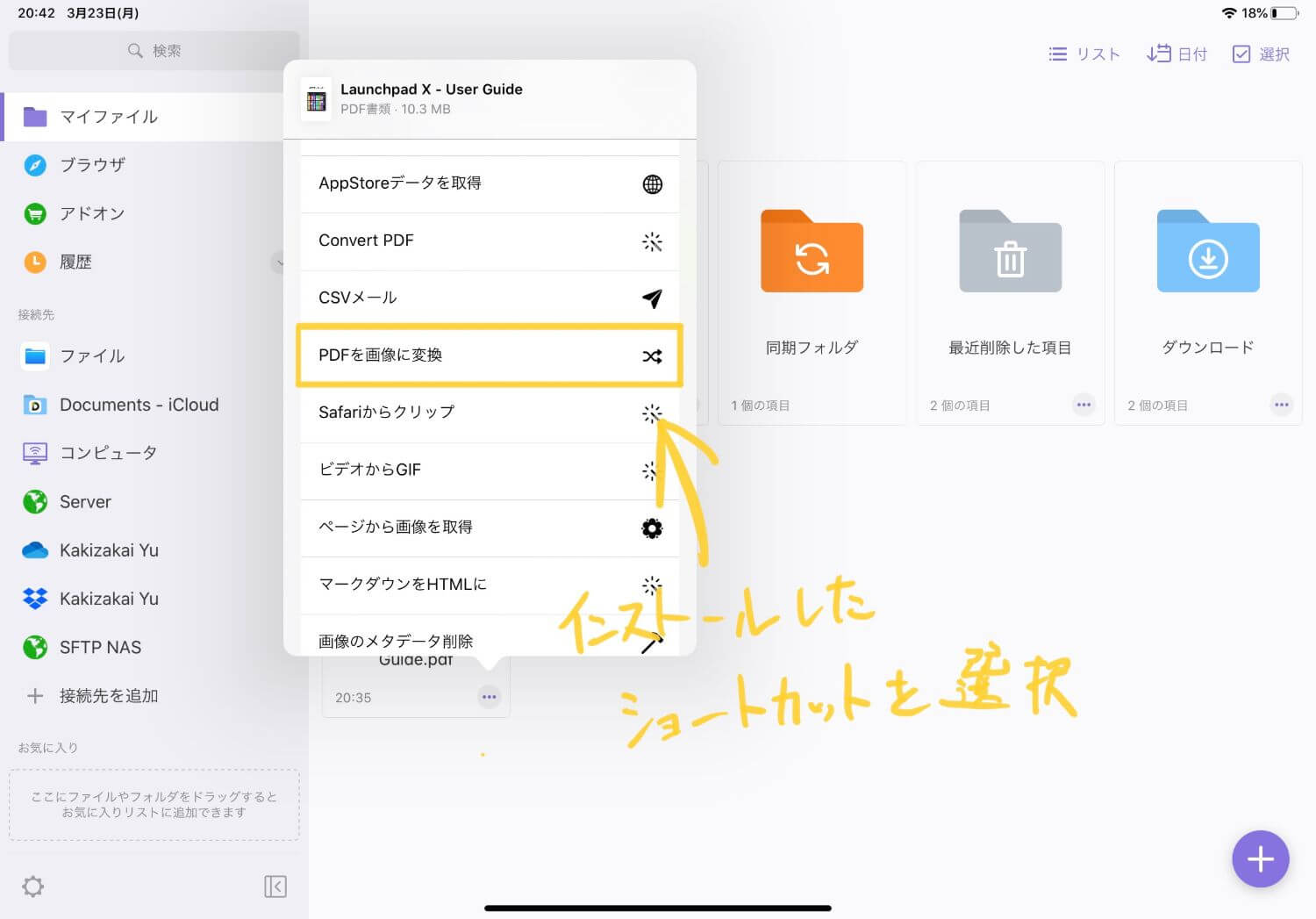
Task: Tap the 20:42 clock in status bar
Action: pos(36,13)
